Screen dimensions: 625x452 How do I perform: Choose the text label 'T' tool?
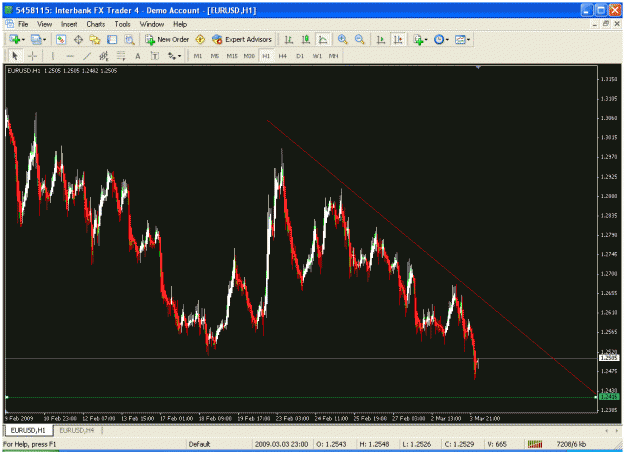pyautogui.click(x=155, y=56)
